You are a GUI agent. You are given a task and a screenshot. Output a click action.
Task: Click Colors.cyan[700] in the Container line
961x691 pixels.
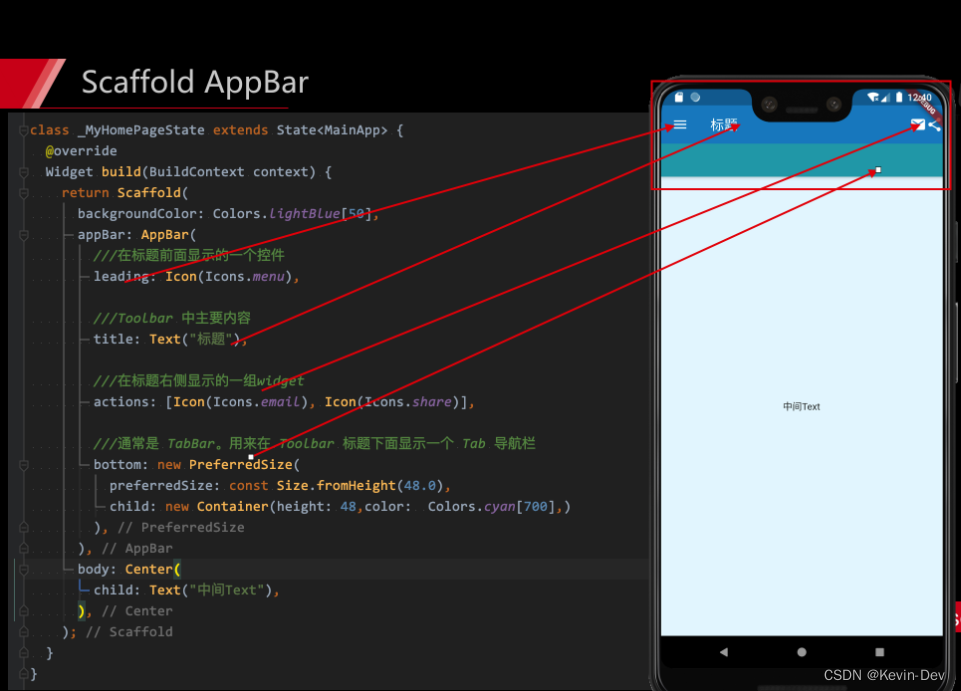[491, 506]
